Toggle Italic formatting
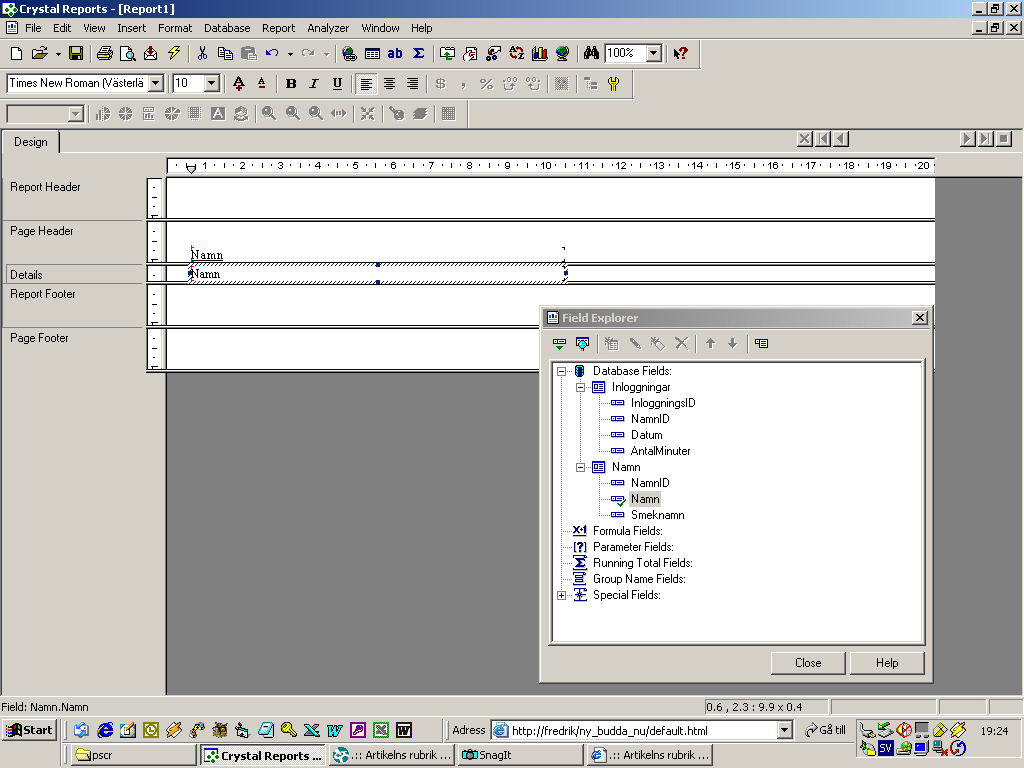1024x768 pixels. [x=314, y=84]
